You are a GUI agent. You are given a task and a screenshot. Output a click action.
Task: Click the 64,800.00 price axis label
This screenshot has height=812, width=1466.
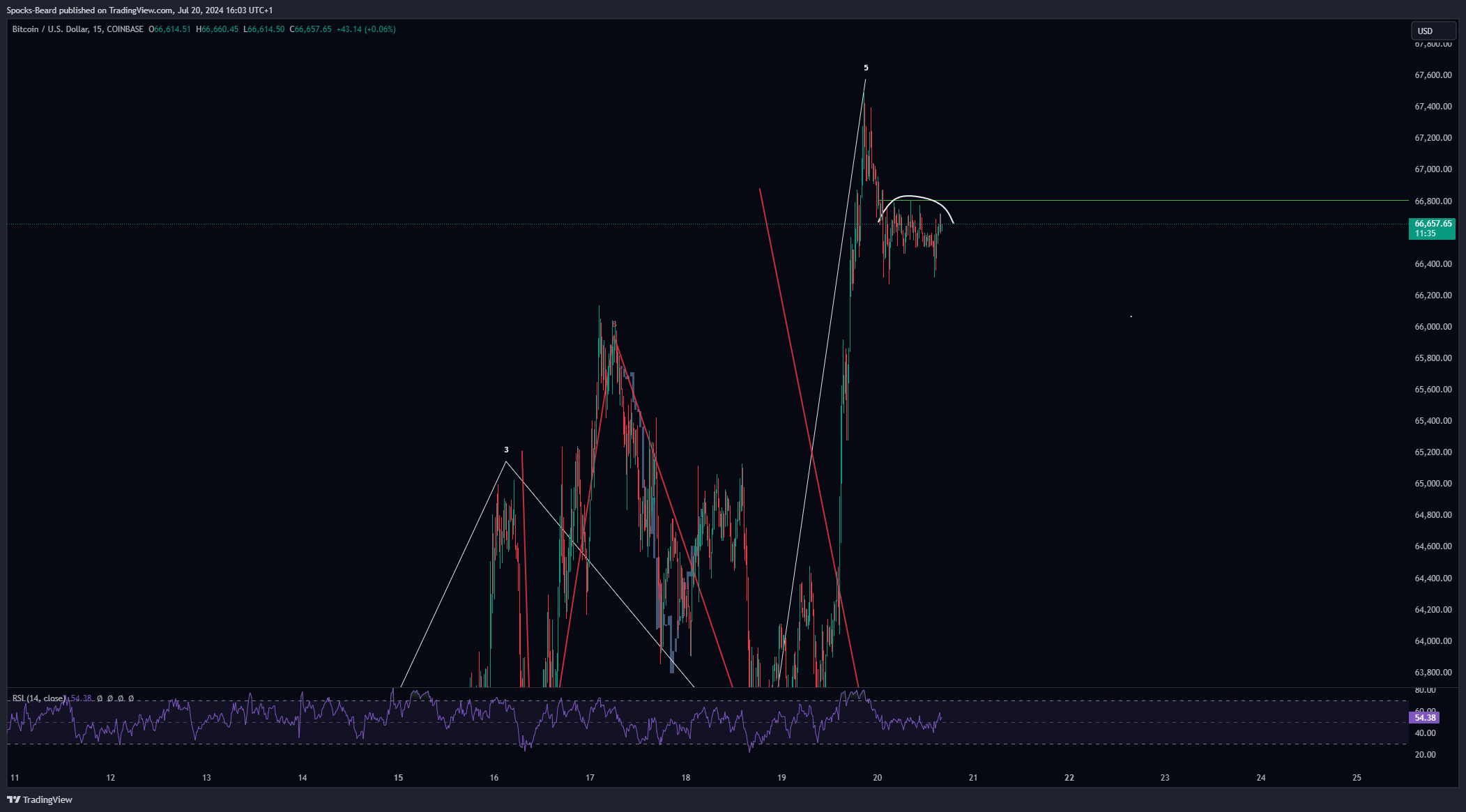pyautogui.click(x=1433, y=515)
